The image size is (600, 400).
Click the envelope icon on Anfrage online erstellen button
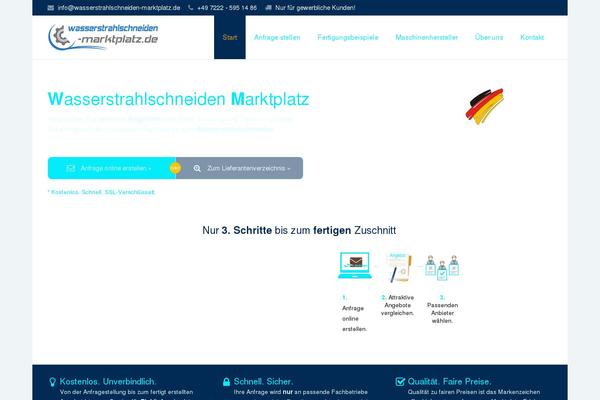pyautogui.click(x=70, y=168)
